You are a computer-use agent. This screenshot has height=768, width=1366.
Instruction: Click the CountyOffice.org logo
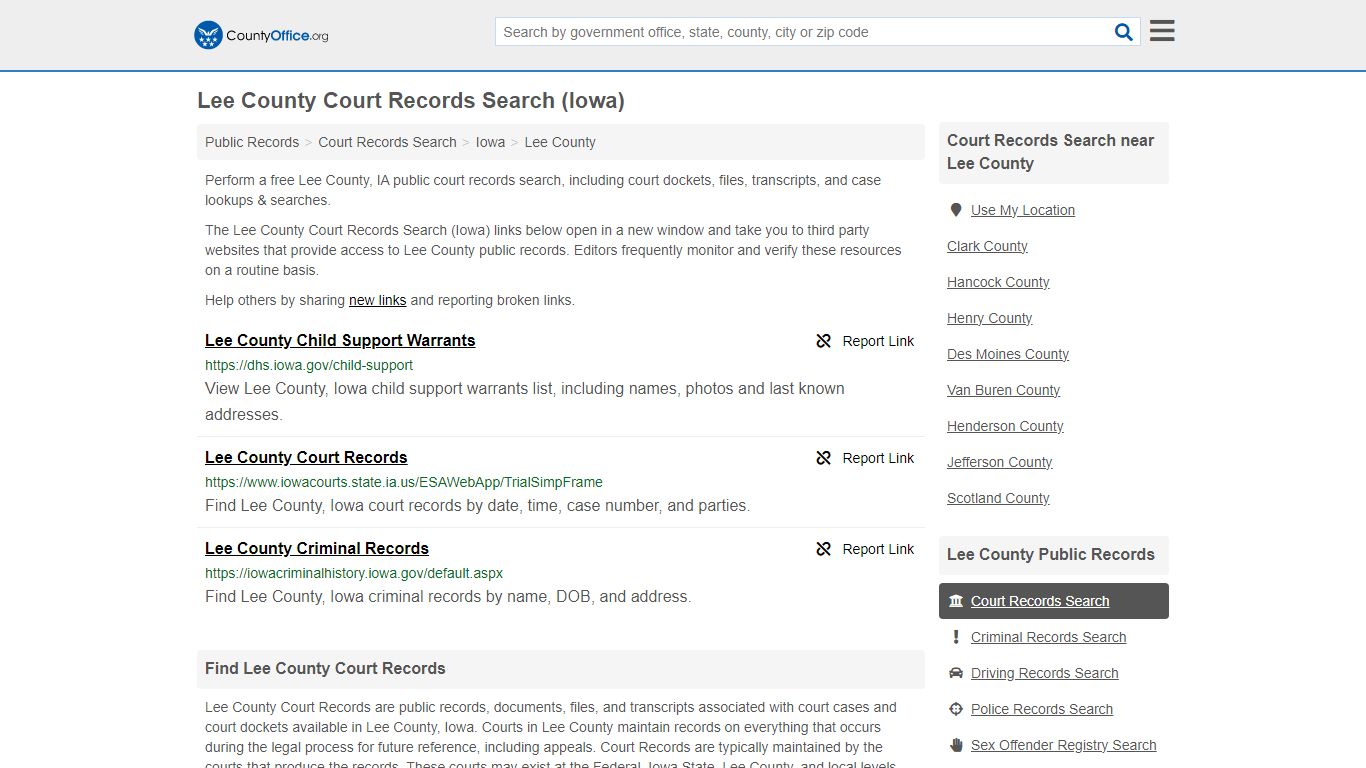(261, 35)
